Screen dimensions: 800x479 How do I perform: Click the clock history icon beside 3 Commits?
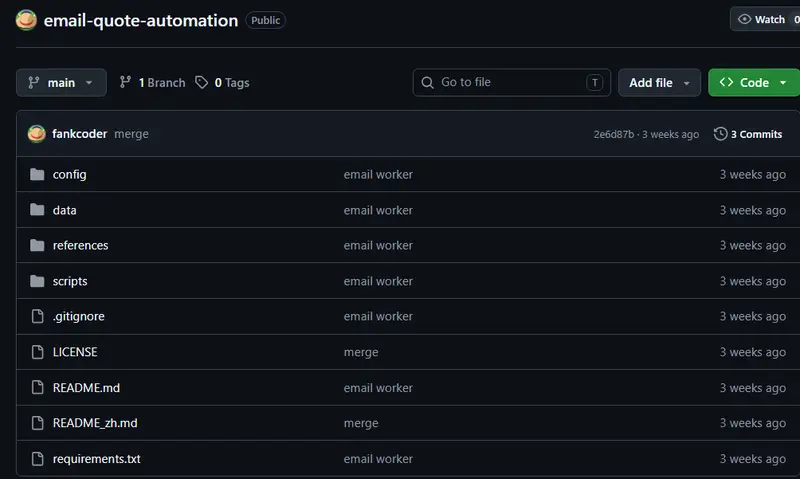[x=720, y=134]
